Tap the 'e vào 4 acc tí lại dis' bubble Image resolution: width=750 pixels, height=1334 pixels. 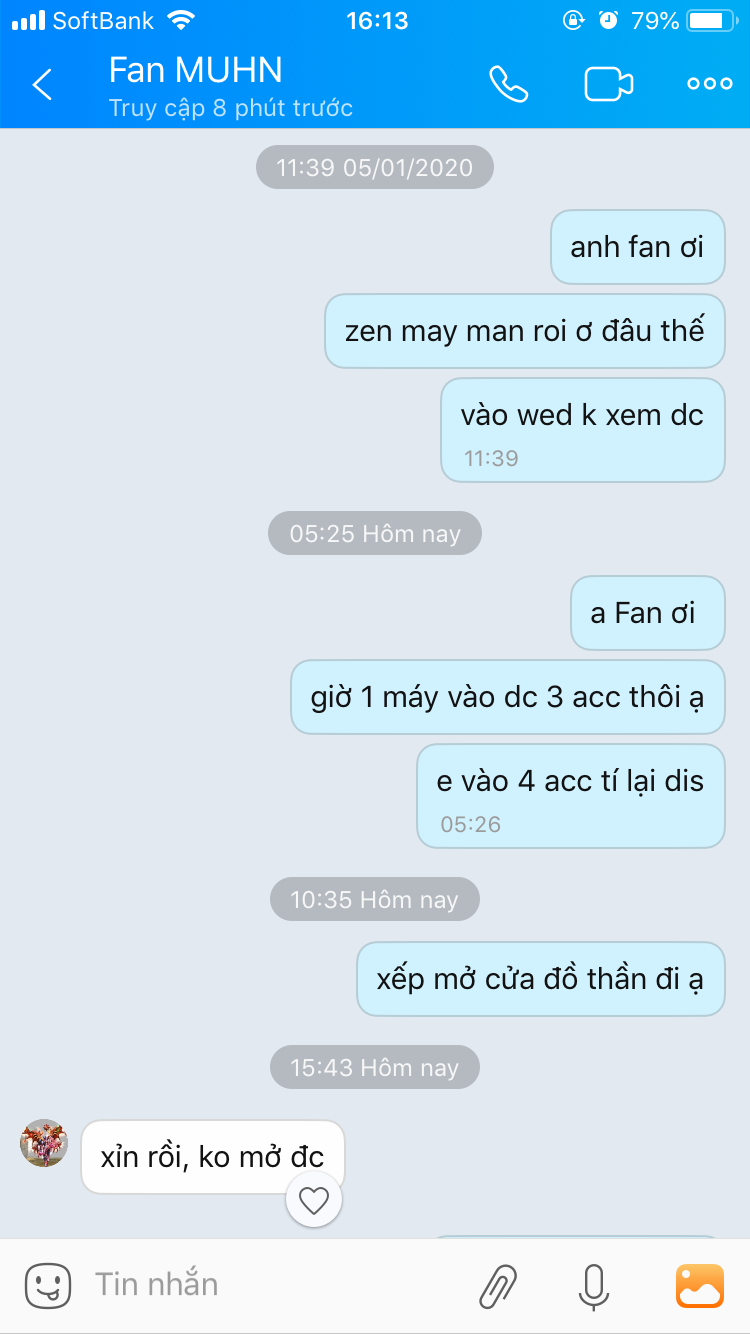click(571, 796)
